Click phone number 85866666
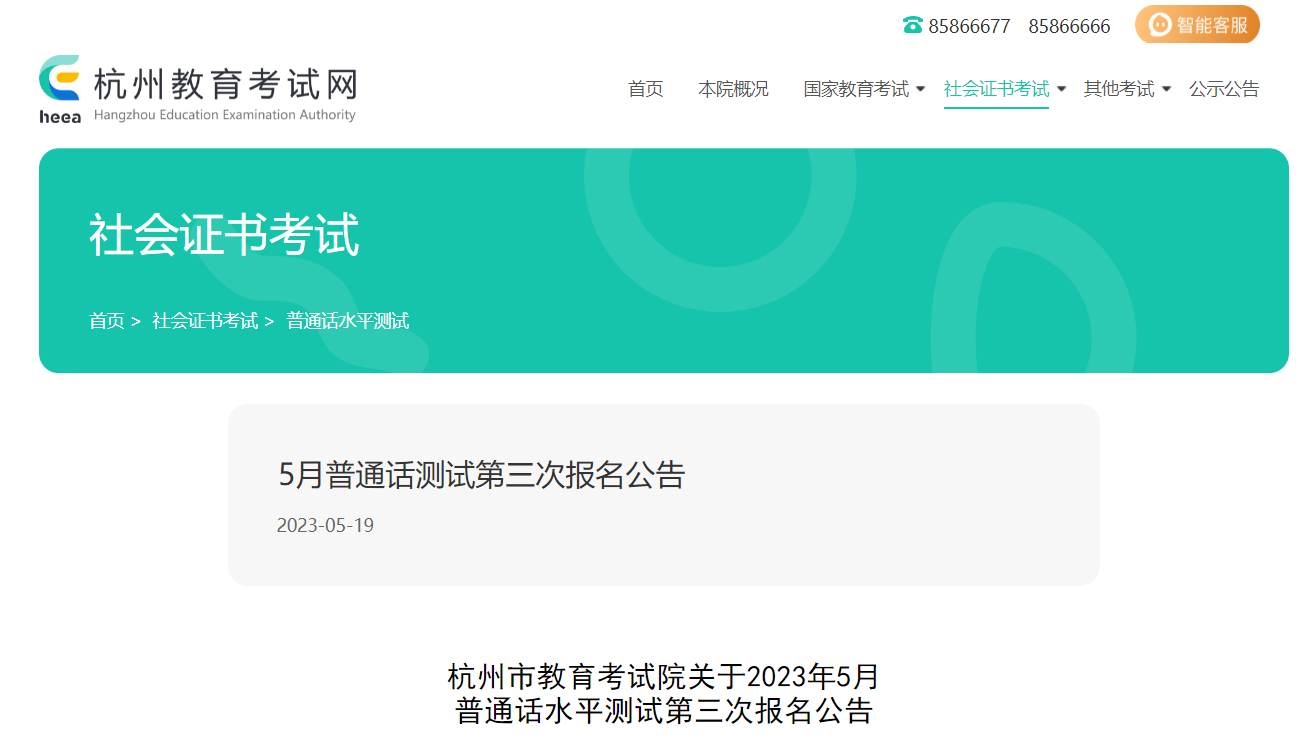1316x753 pixels. (1069, 26)
